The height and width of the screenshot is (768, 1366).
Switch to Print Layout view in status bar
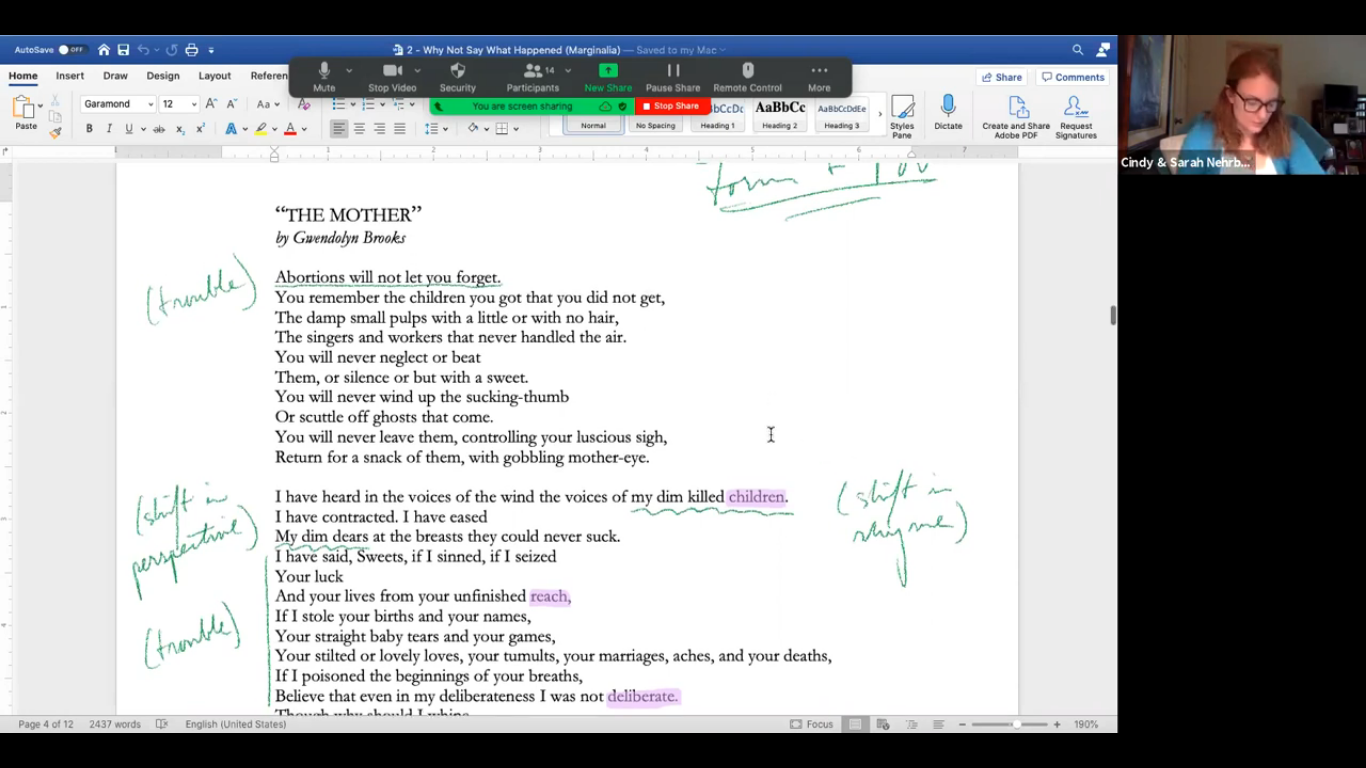tap(855, 724)
